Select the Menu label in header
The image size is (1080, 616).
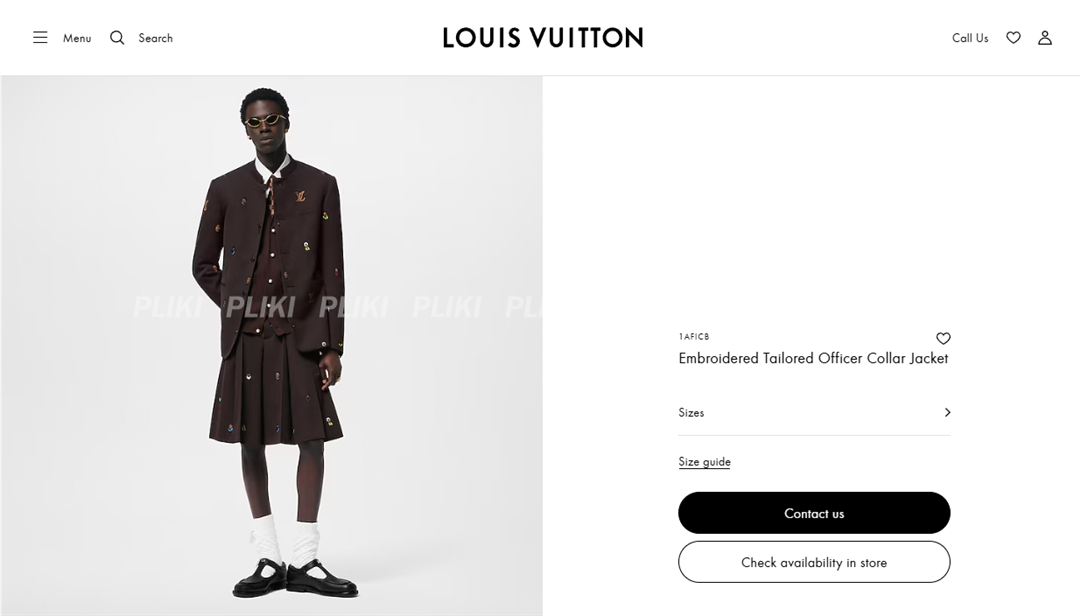coord(77,38)
